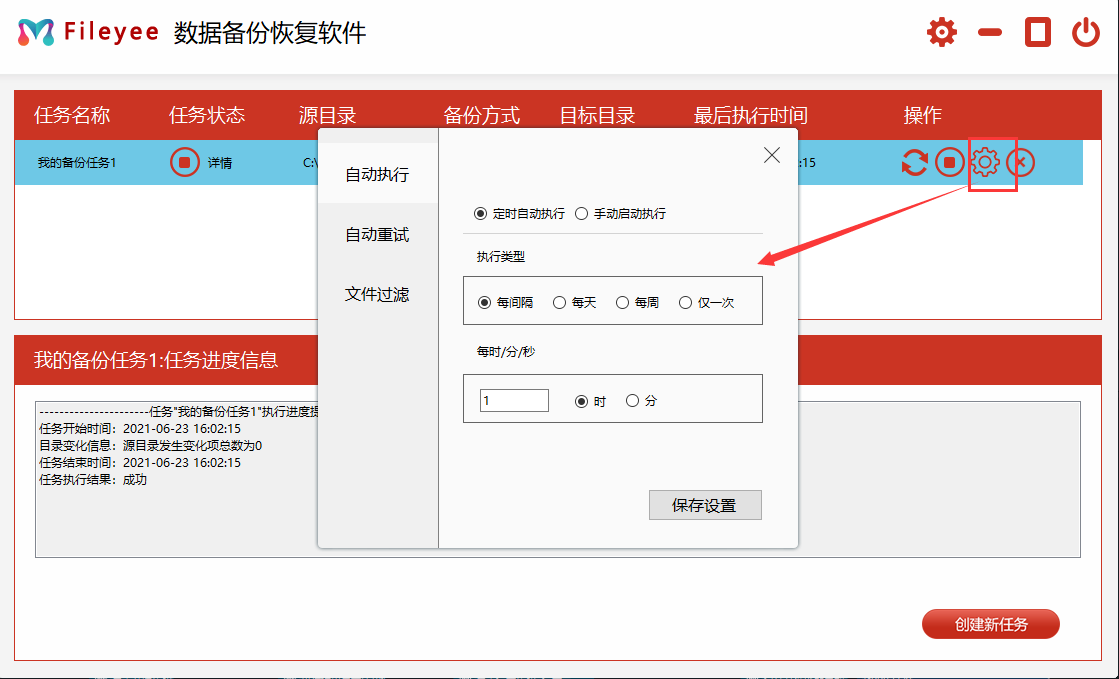Select the 分 minutes unit radio
The height and width of the screenshot is (679, 1119).
click(x=632, y=401)
